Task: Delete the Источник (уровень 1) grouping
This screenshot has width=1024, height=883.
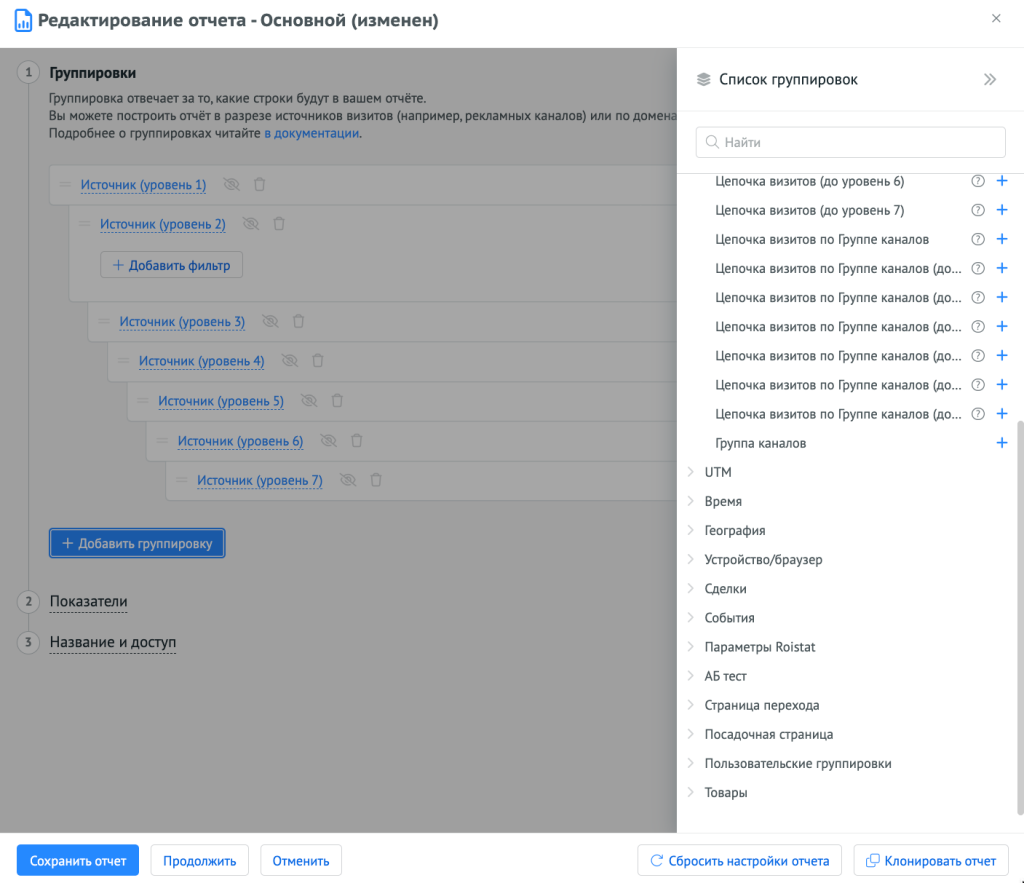Action: 259,185
